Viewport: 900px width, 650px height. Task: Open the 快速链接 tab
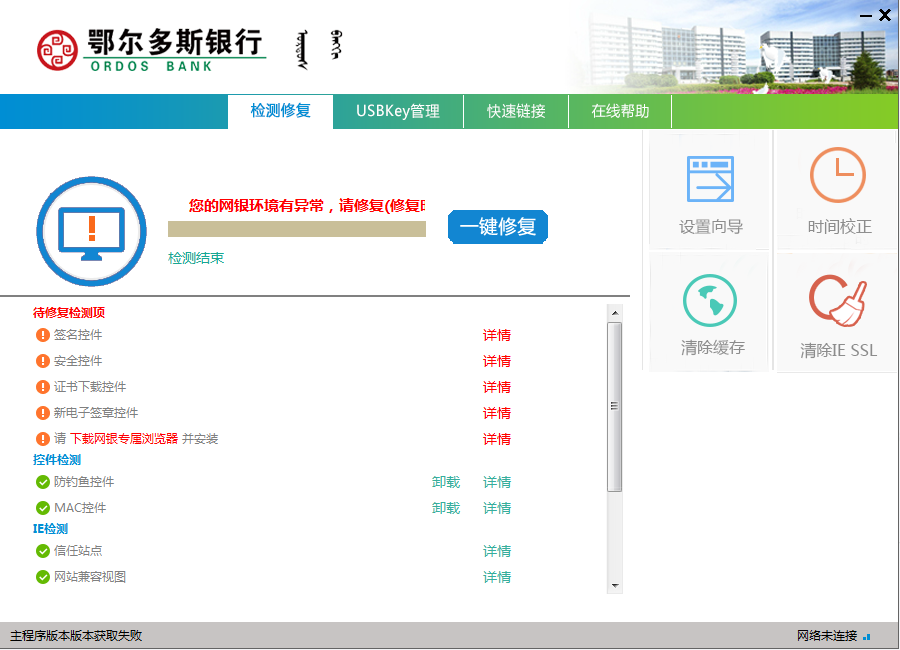click(516, 111)
